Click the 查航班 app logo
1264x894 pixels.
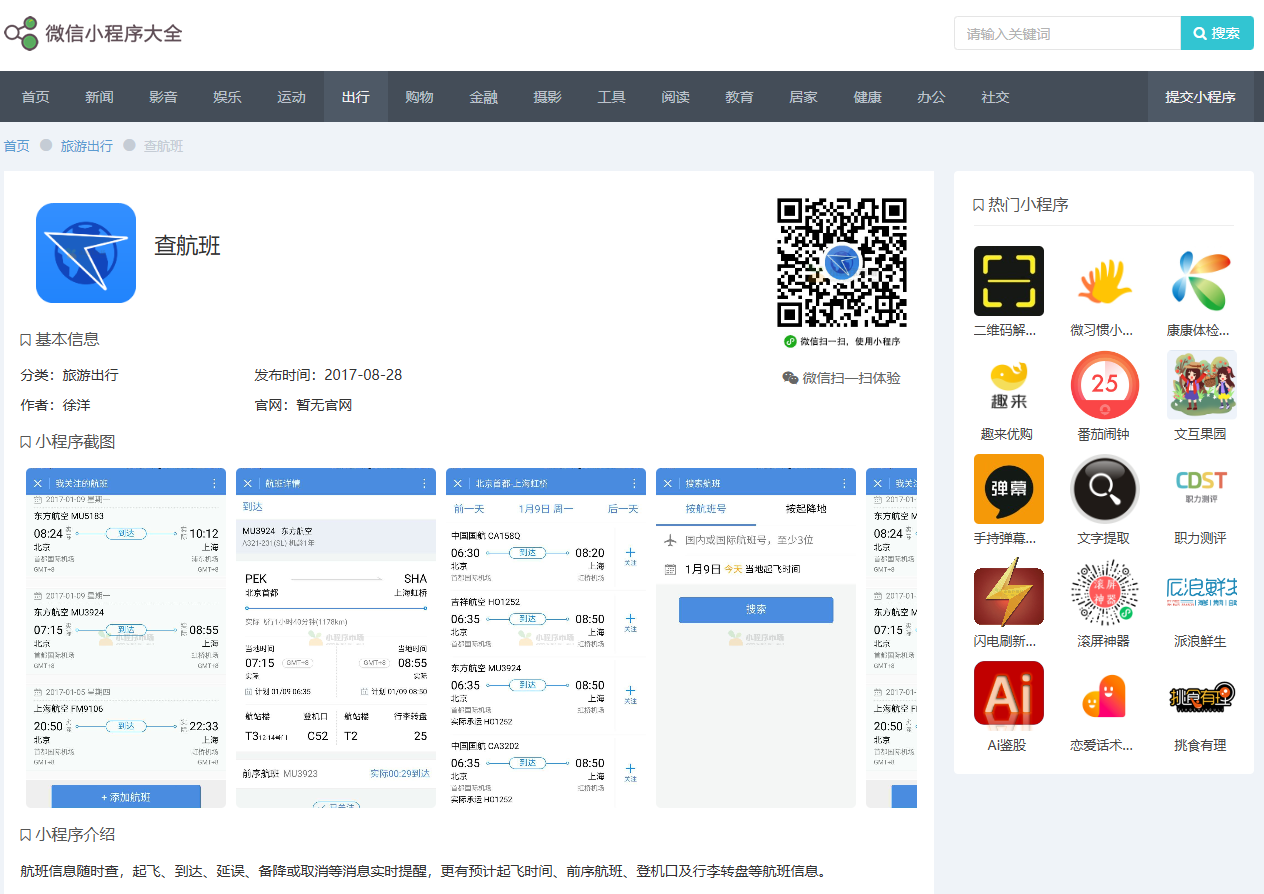[x=86, y=253]
